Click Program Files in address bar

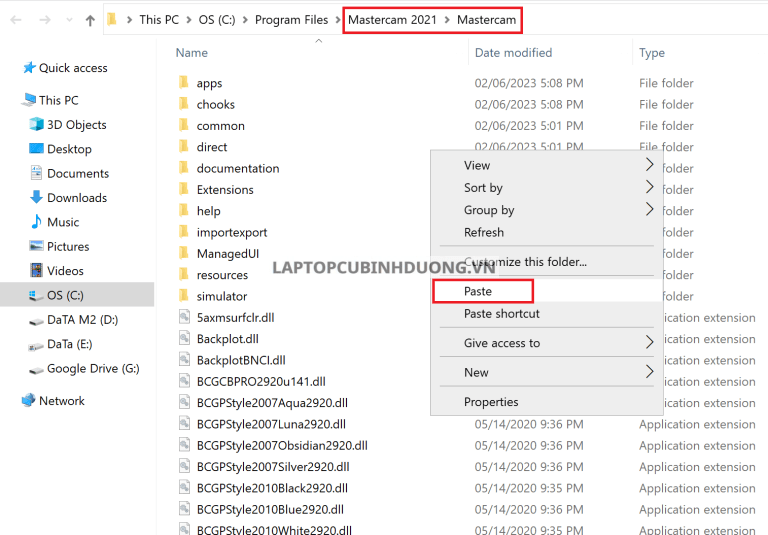pos(291,20)
